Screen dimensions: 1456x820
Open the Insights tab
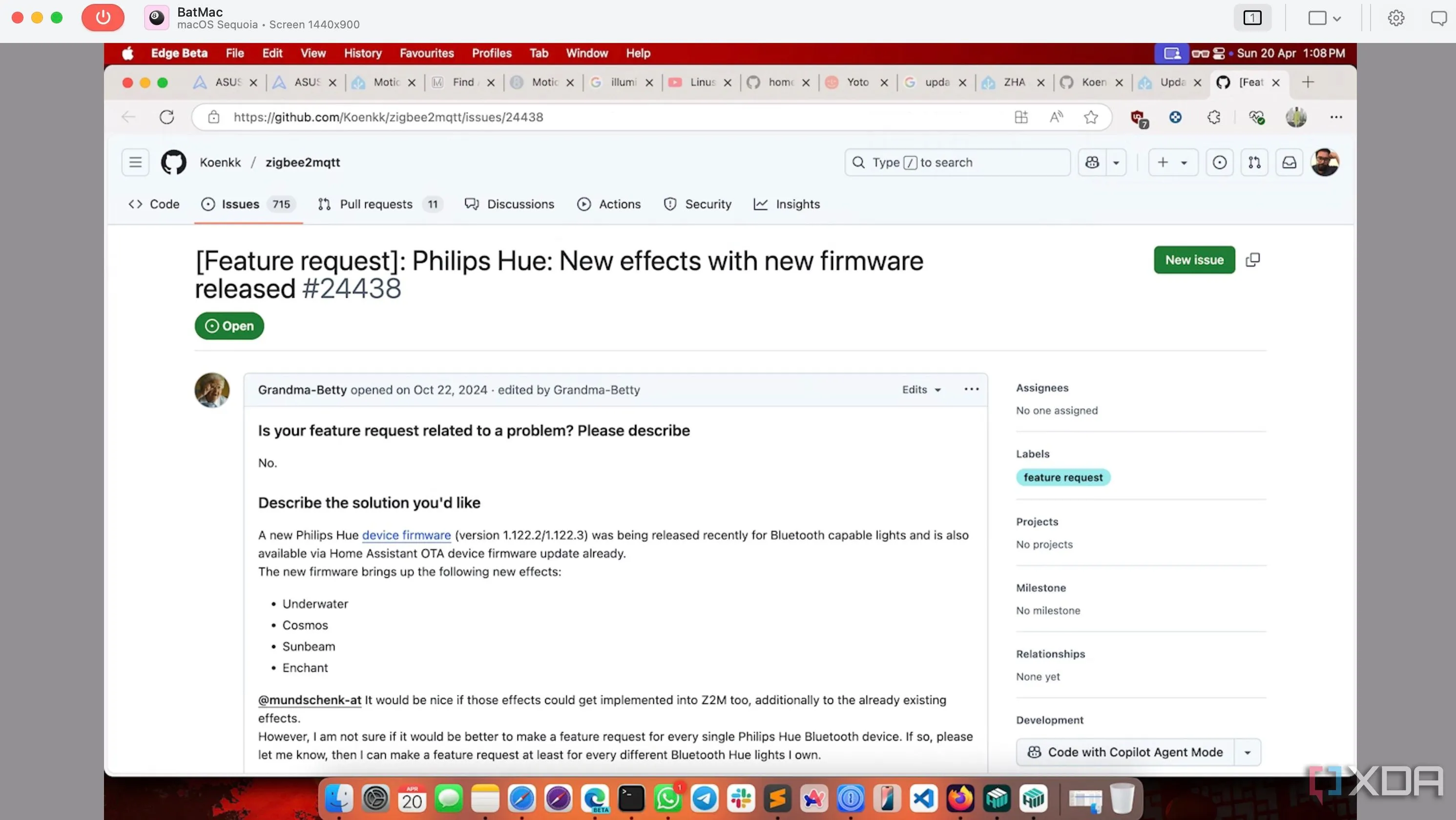pos(787,205)
